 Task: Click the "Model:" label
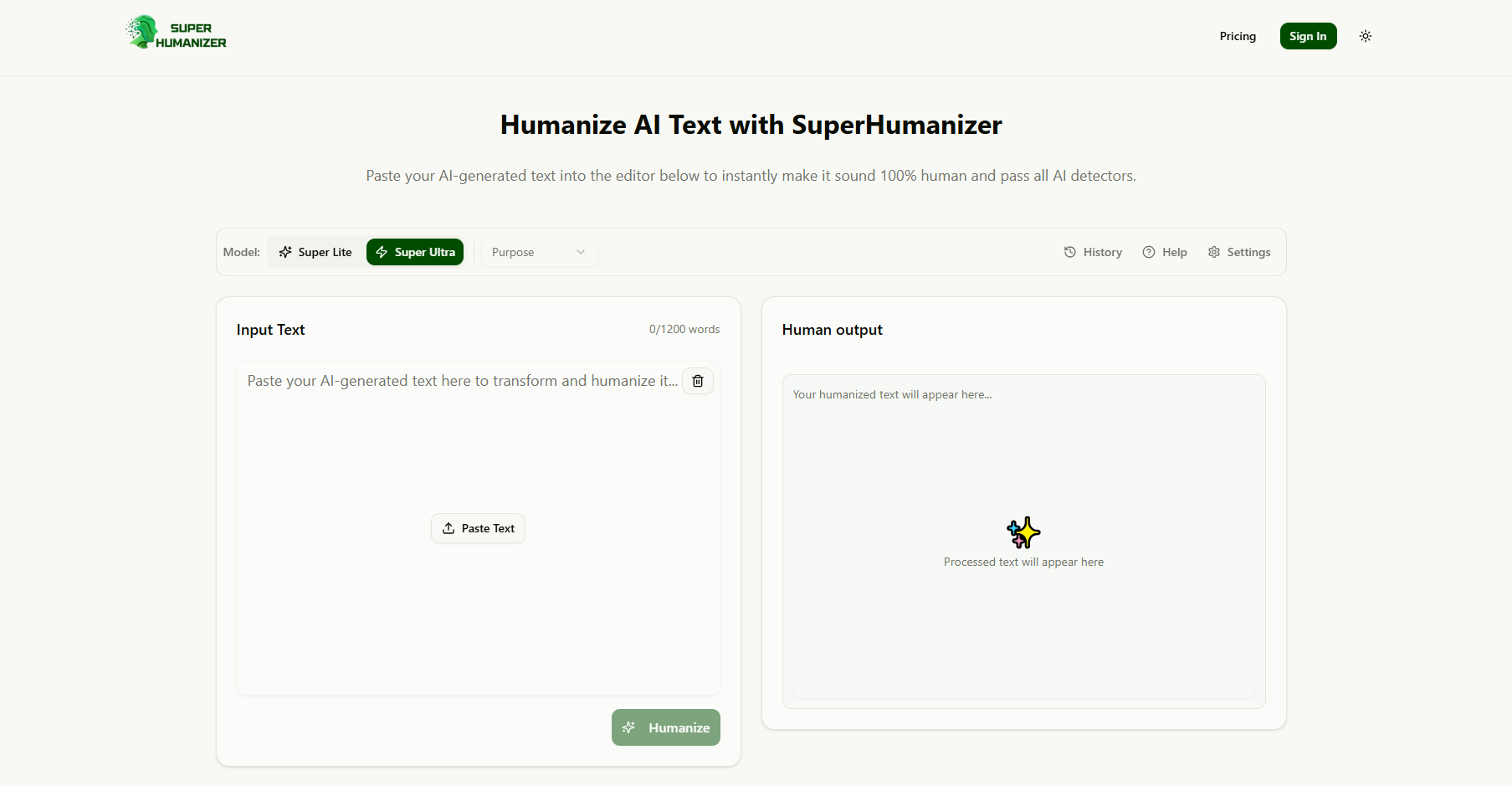pos(241,252)
